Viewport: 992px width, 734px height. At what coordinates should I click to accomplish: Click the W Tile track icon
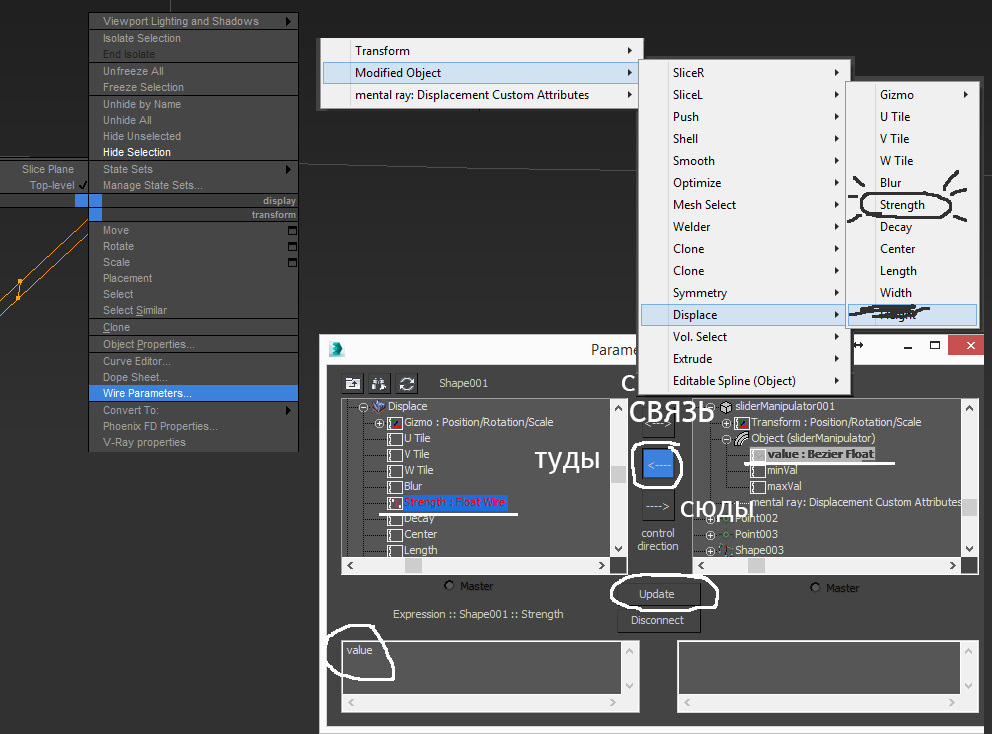pyautogui.click(x=395, y=471)
